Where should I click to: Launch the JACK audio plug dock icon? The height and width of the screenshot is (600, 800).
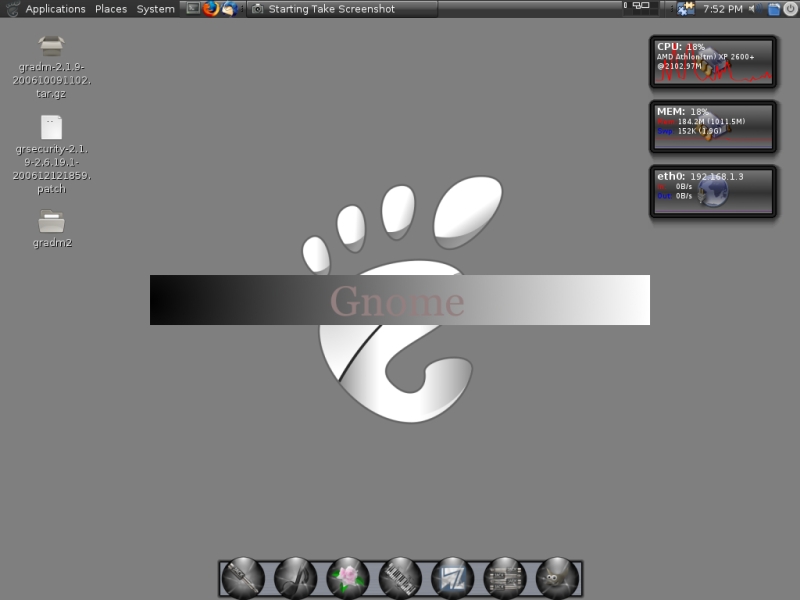[243, 578]
